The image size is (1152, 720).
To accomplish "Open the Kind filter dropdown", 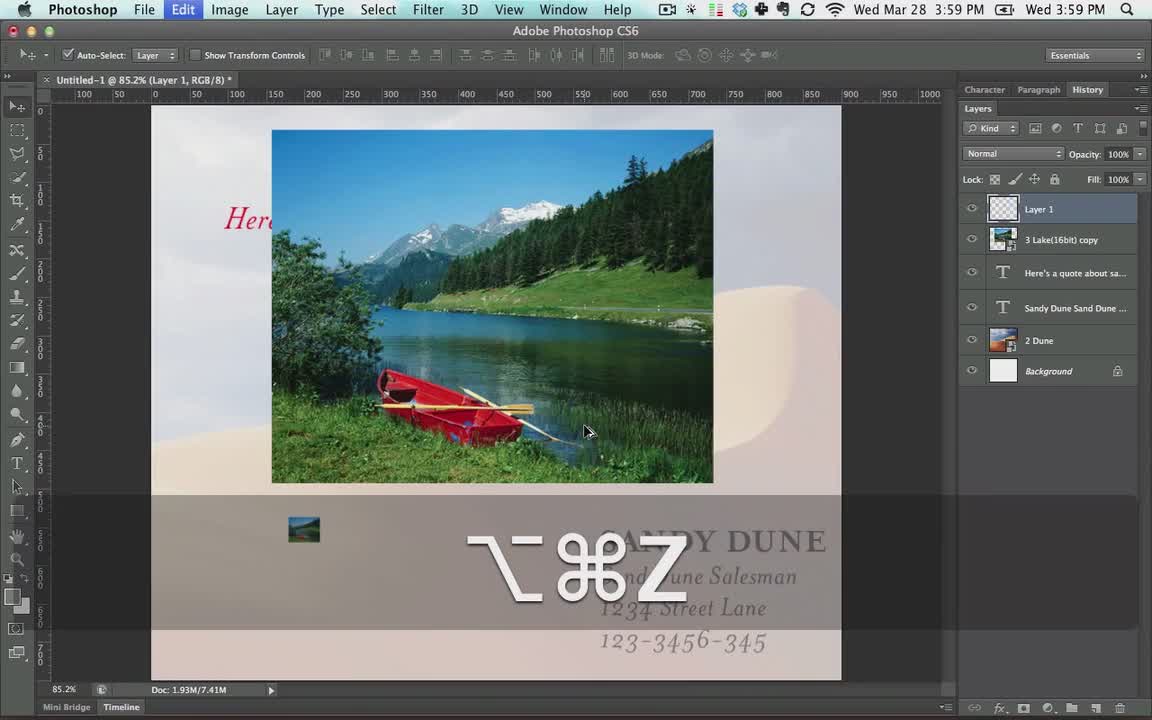I will pyautogui.click(x=991, y=129).
